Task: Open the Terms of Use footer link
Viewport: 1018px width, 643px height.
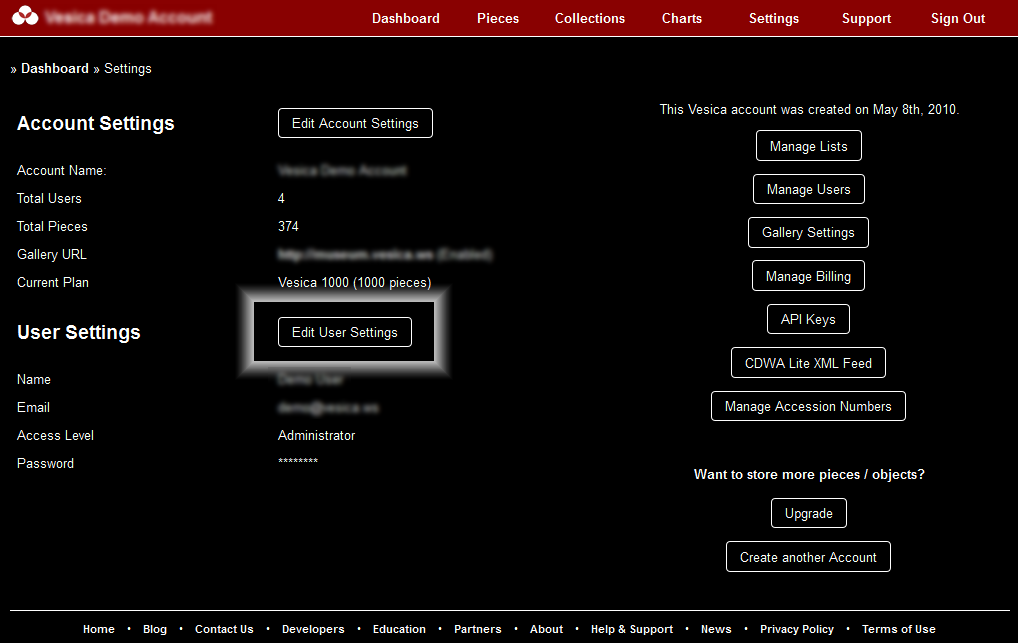Action: 899,629
